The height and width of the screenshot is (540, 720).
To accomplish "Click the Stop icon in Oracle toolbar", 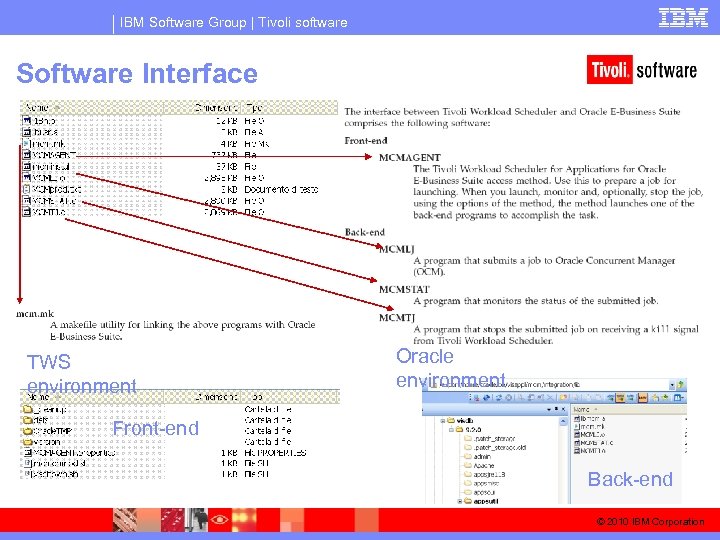I will click(508, 398).
